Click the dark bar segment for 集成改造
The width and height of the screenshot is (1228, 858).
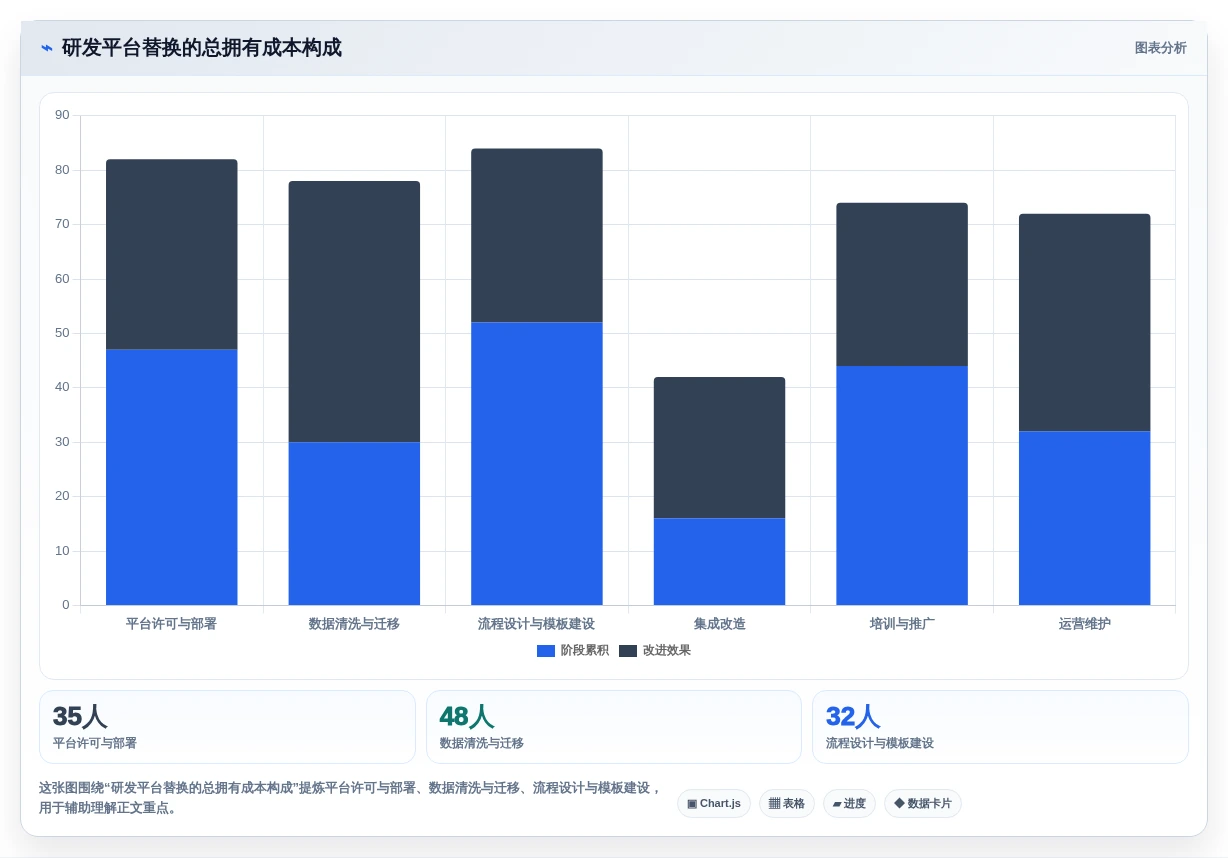coord(719,447)
